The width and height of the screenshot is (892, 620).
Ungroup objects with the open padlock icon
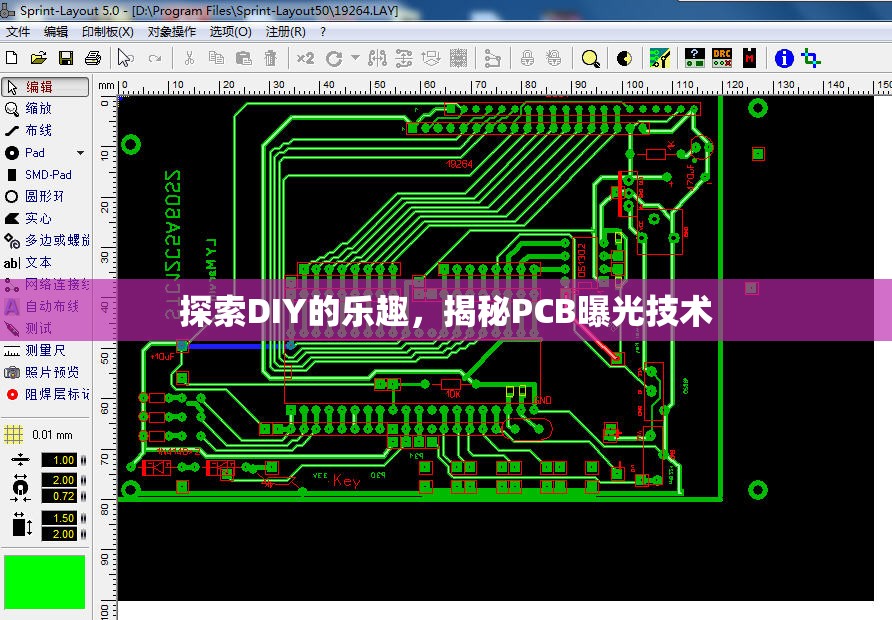554,58
